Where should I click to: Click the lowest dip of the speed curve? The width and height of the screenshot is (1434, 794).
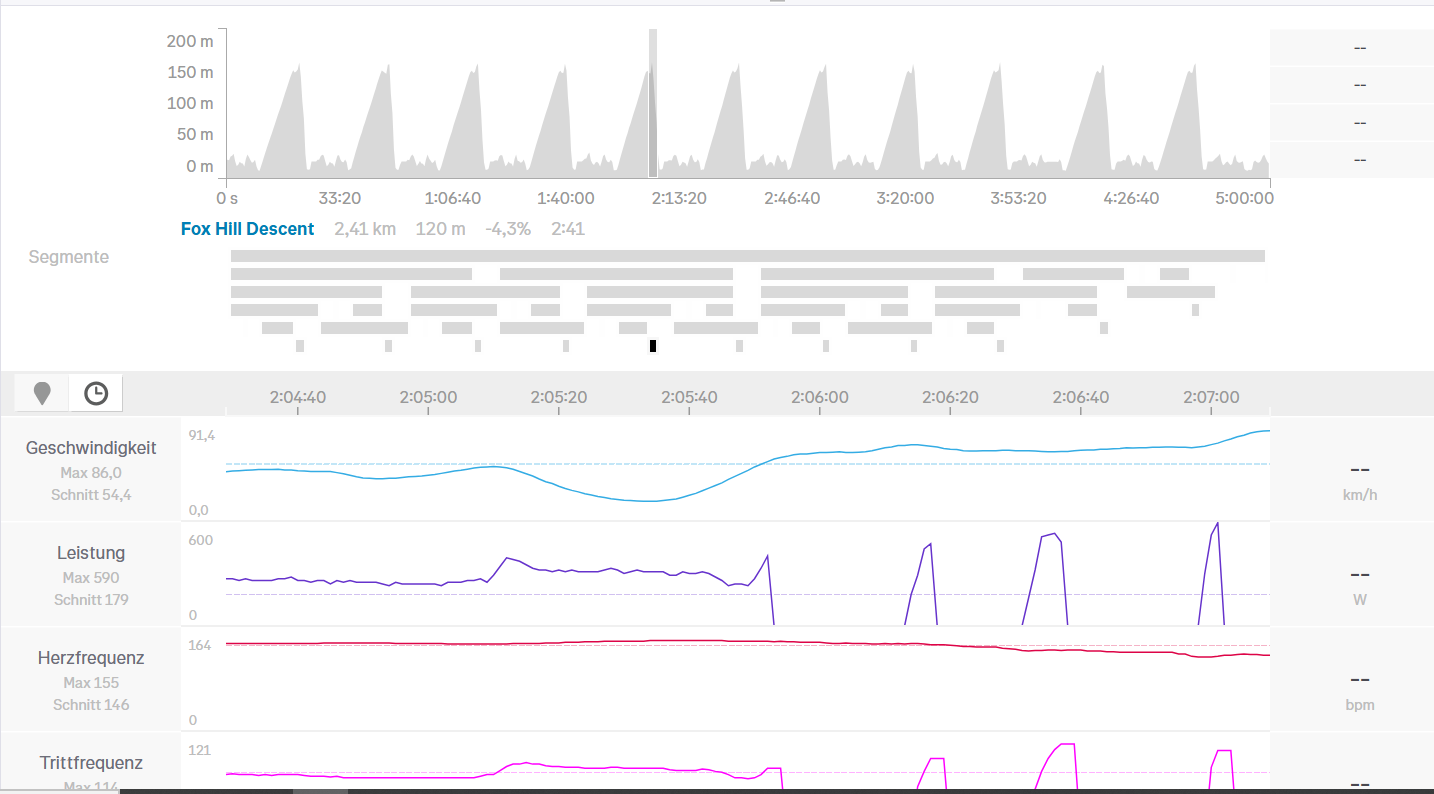coord(650,500)
